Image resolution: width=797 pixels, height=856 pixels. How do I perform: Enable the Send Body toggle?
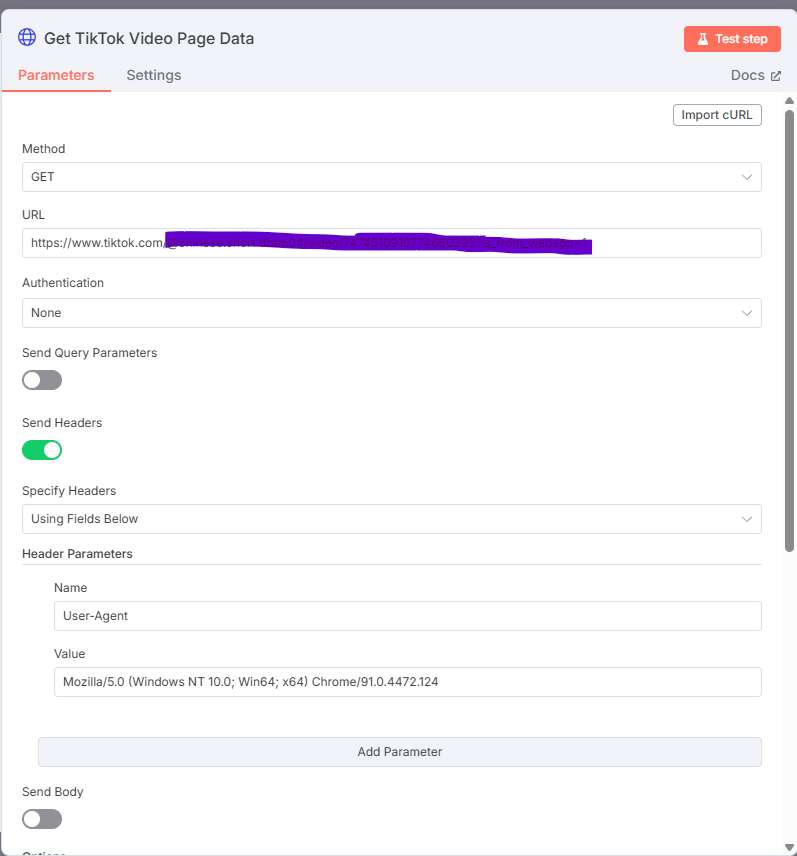point(42,819)
